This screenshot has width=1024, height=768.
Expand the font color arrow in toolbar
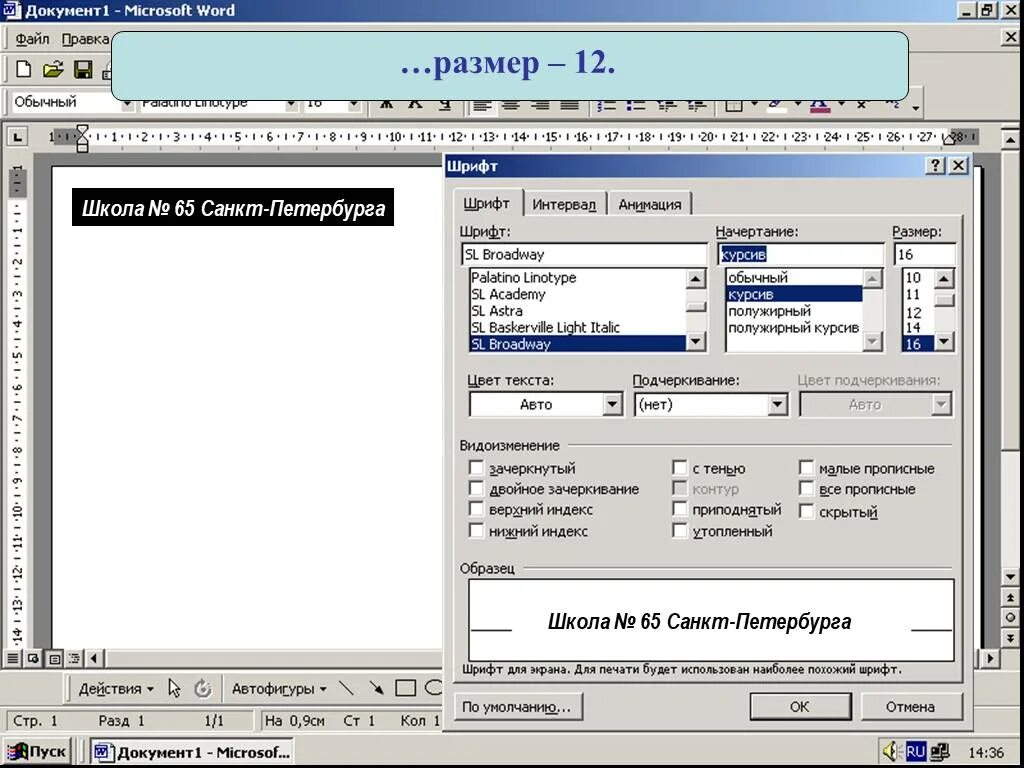coord(841,103)
